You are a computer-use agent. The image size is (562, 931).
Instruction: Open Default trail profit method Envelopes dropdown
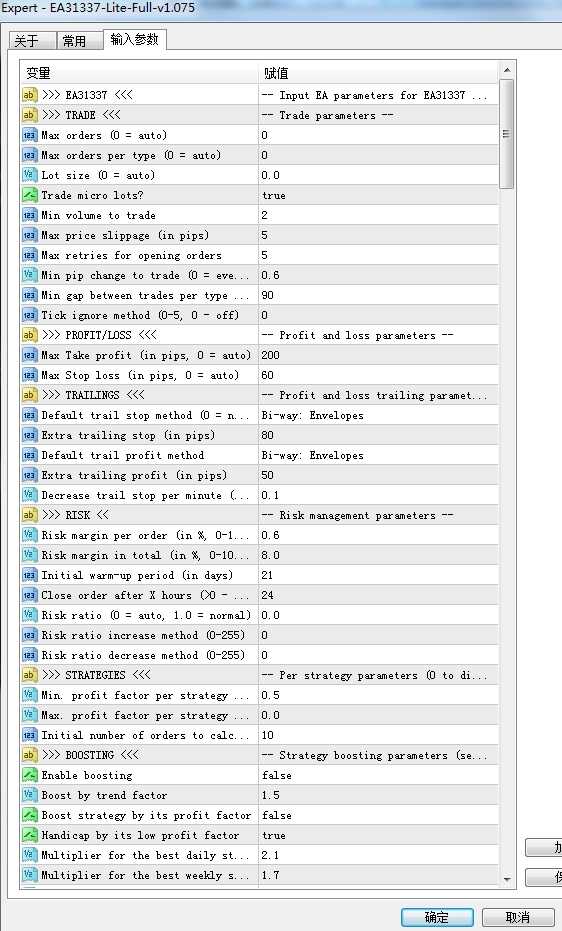pos(378,455)
